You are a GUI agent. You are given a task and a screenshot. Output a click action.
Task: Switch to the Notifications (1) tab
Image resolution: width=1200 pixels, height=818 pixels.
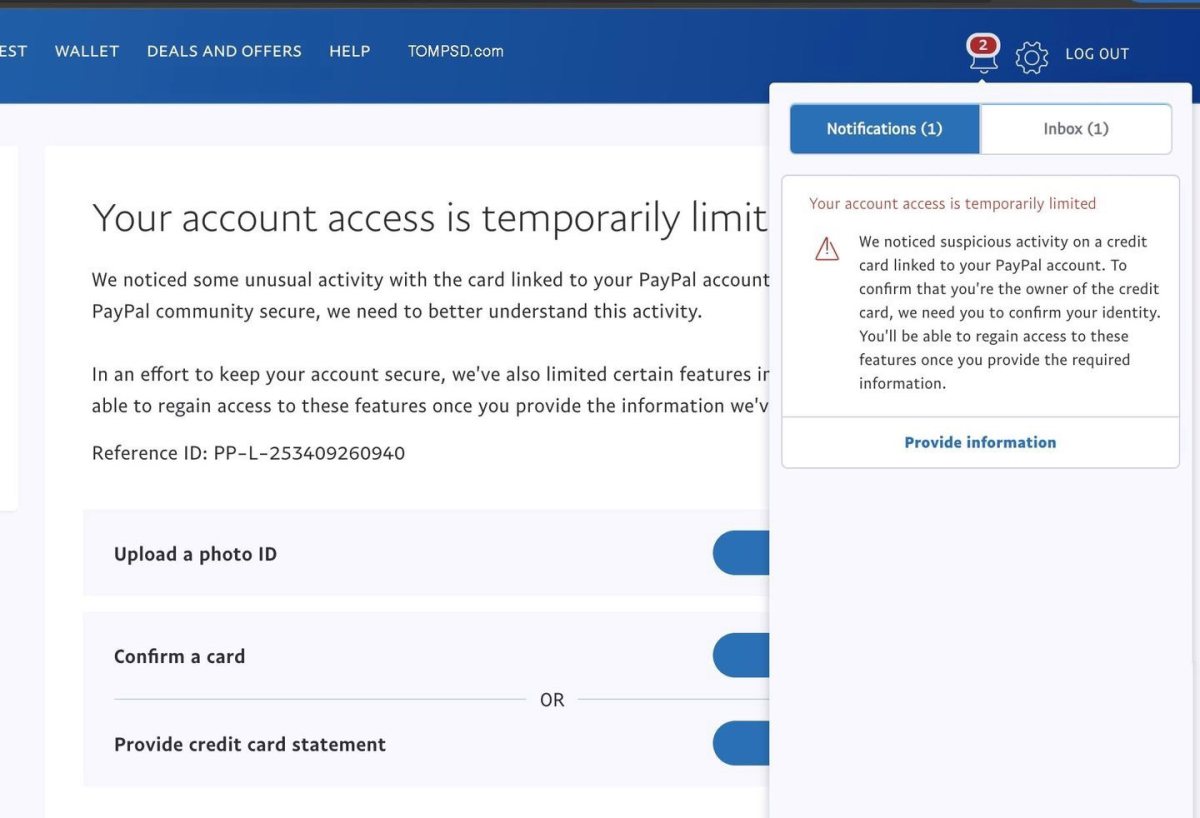884,129
